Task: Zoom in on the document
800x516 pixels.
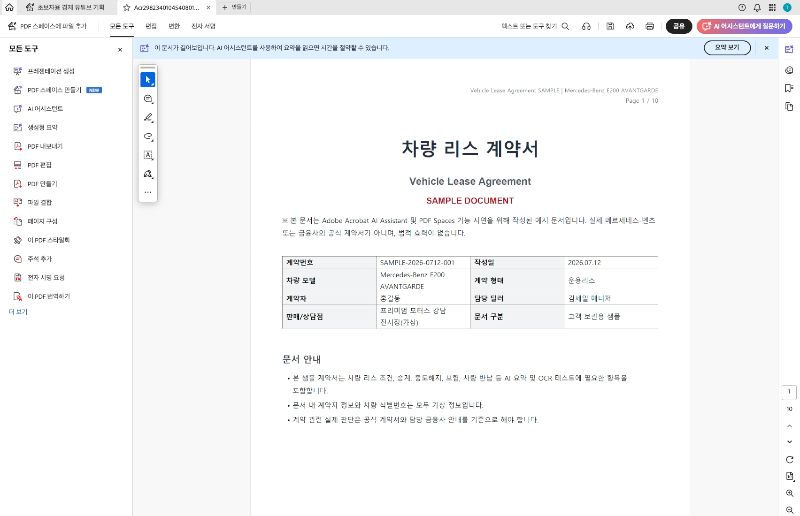Action: [x=789, y=493]
